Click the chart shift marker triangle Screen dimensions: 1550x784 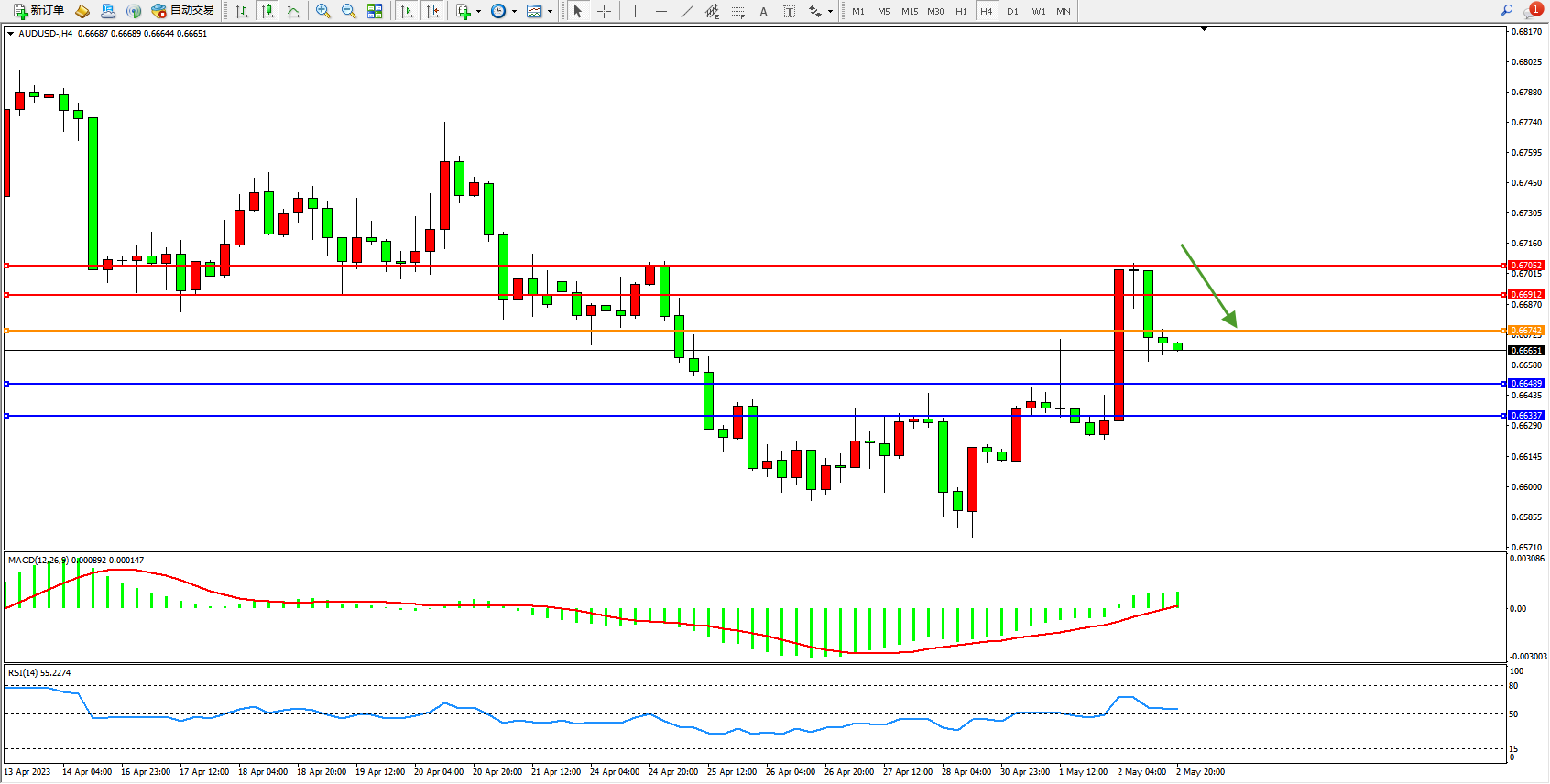[x=1204, y=29]
